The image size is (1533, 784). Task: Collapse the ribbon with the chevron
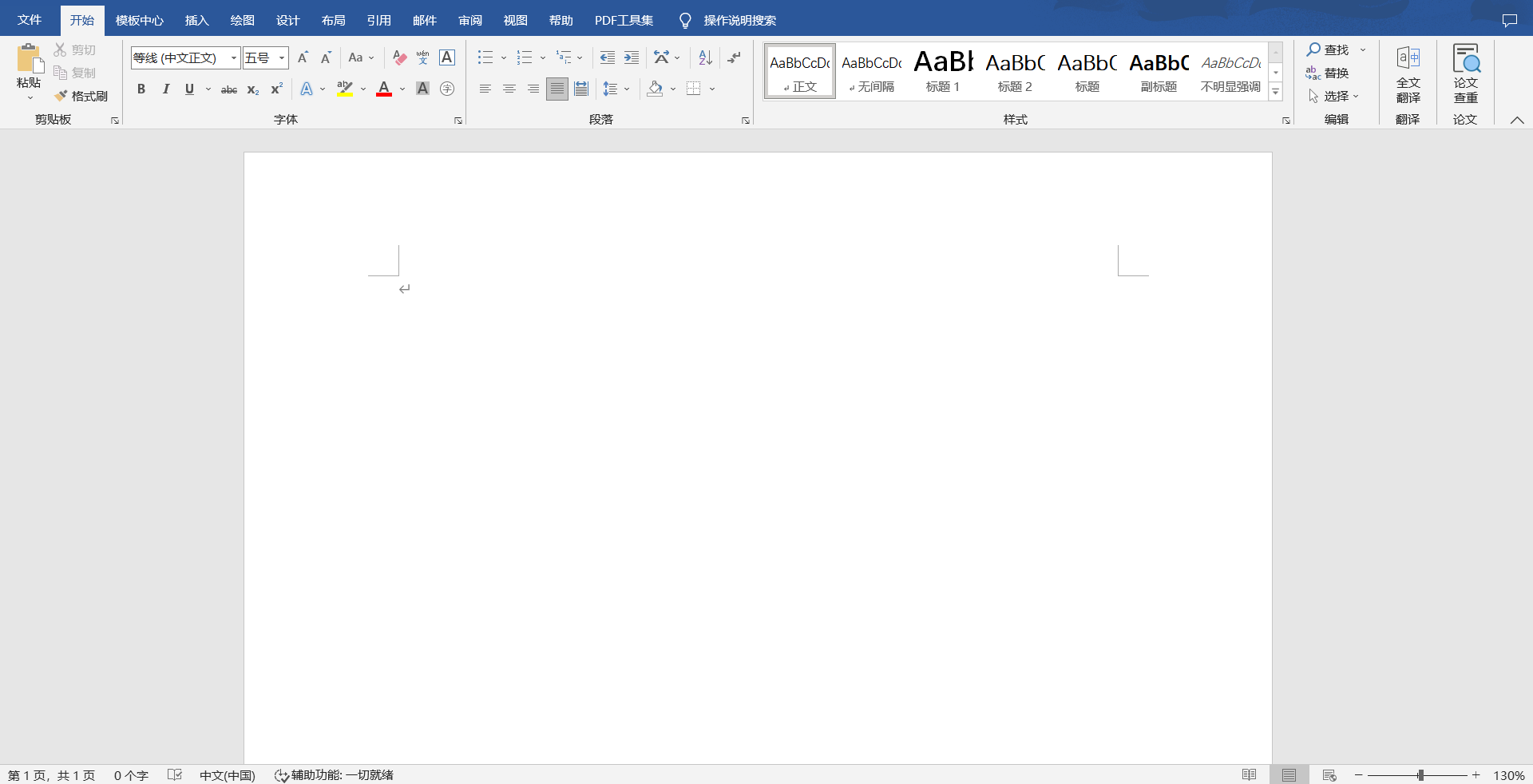tap(1517, 120)
